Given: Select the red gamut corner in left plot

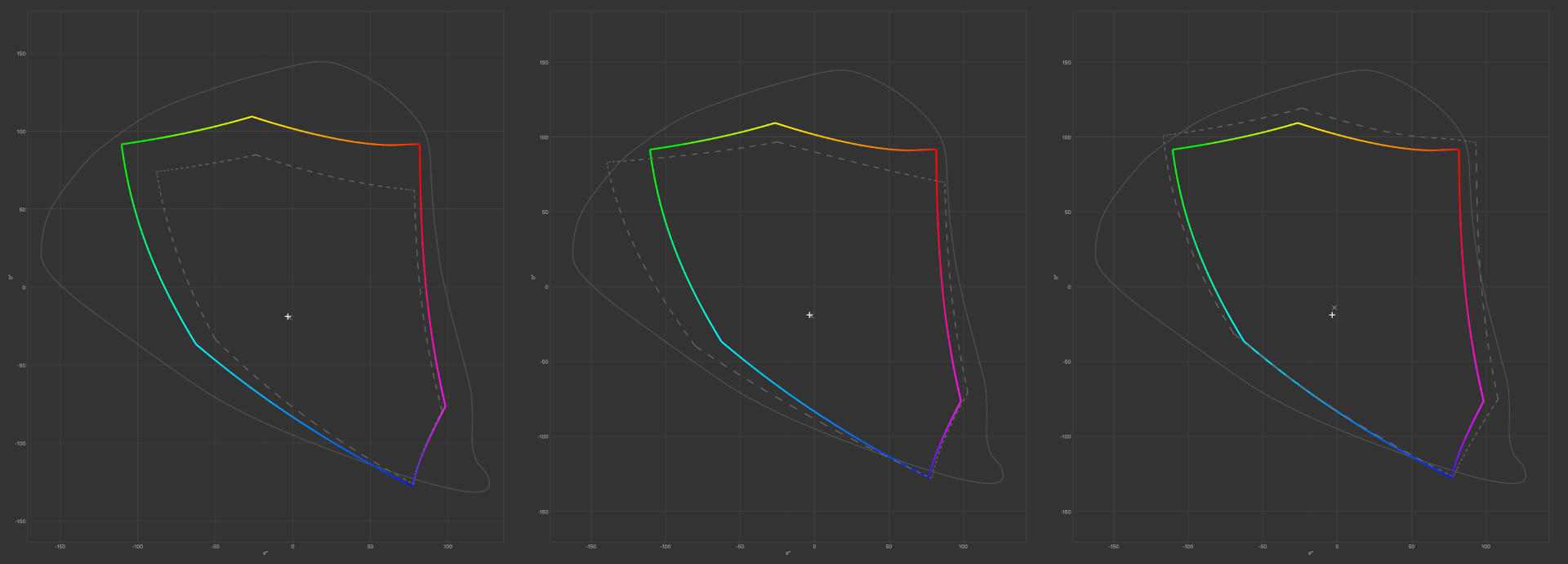Looking at the screenshot, I should pos(419,145).
